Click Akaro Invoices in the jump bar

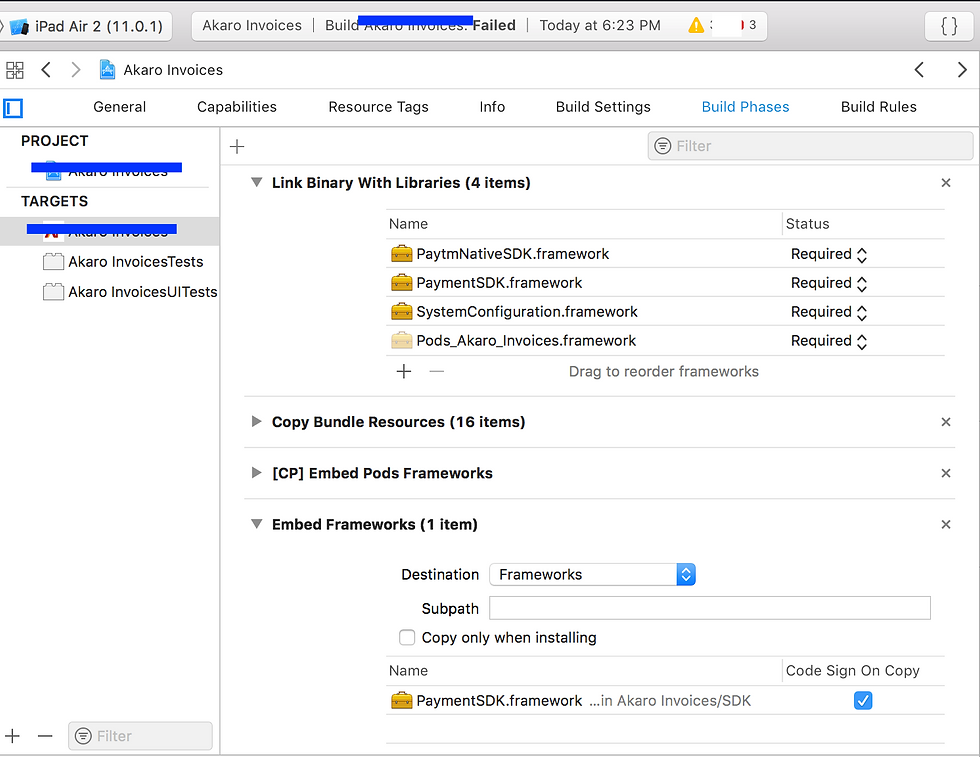[x=173, y=70]
